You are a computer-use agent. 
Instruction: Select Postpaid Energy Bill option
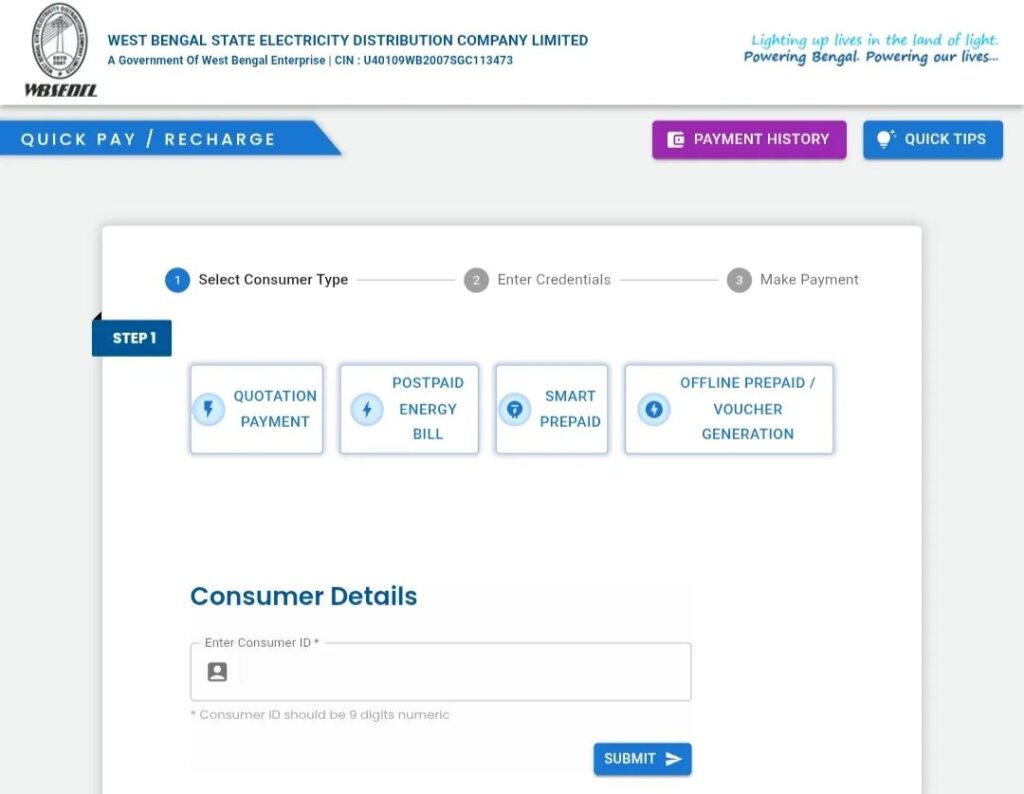coord(409,409)
